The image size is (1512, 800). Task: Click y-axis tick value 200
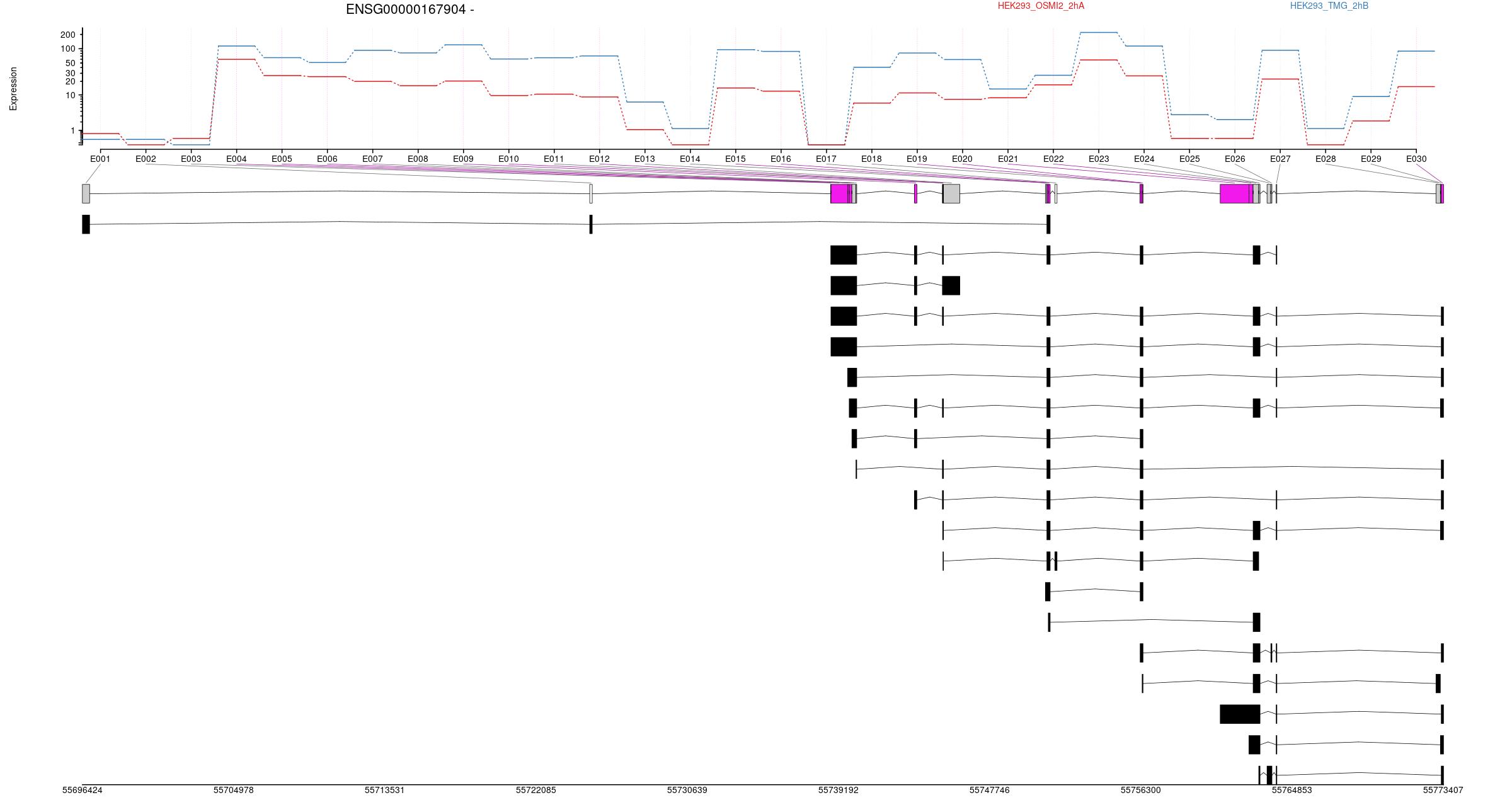pos(67,35)
